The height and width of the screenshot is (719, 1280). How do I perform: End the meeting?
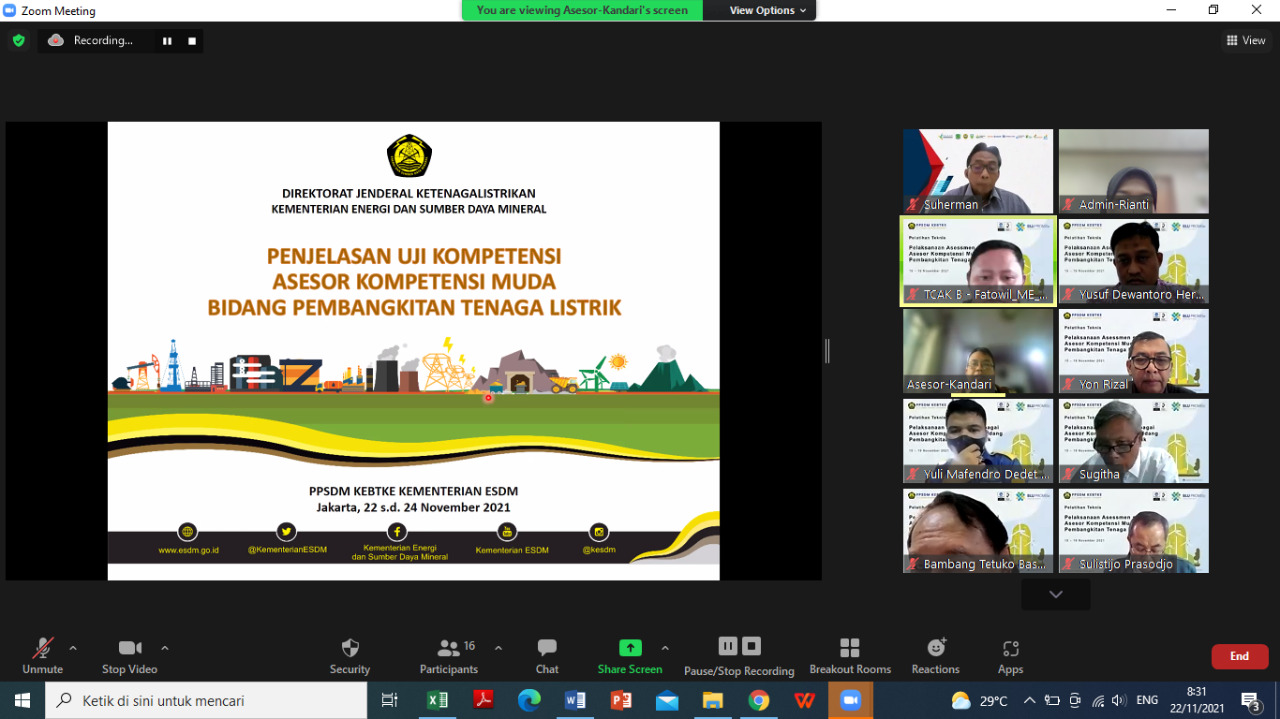tap(1240, 656)
